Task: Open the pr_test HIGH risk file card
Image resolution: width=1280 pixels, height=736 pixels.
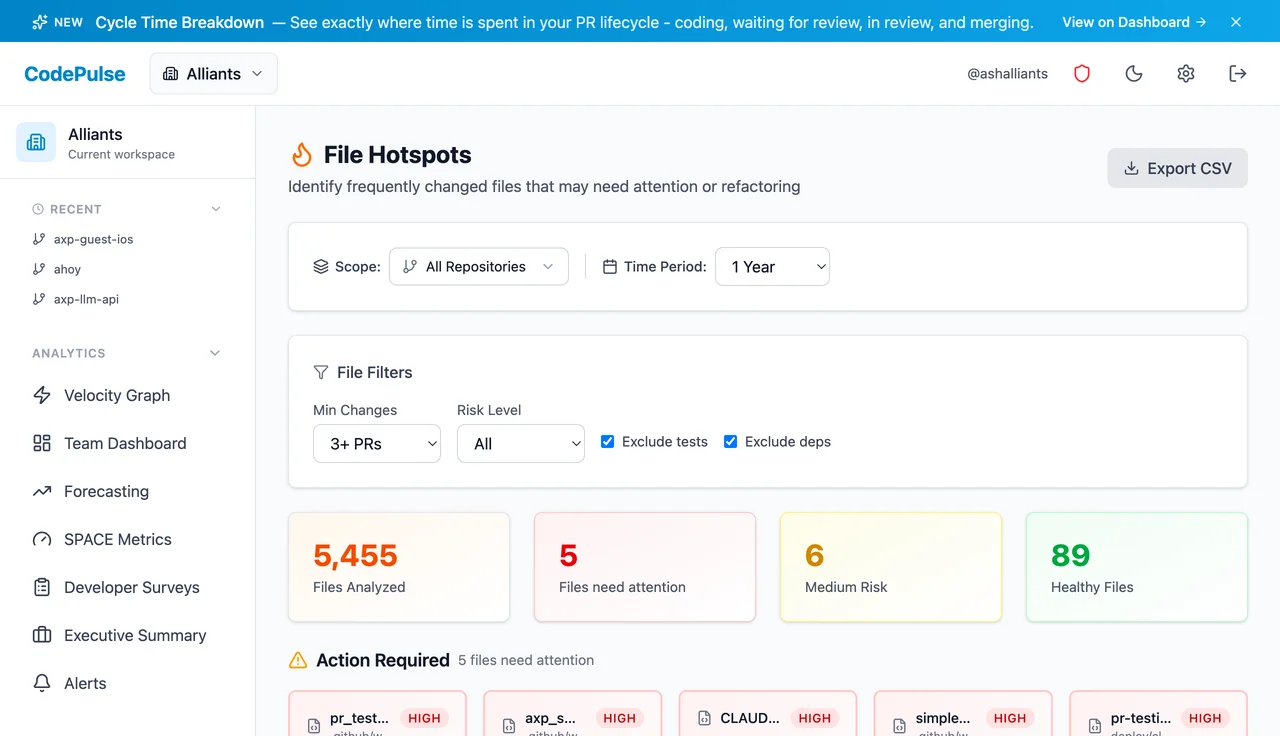Action: (x=377, y=713)
